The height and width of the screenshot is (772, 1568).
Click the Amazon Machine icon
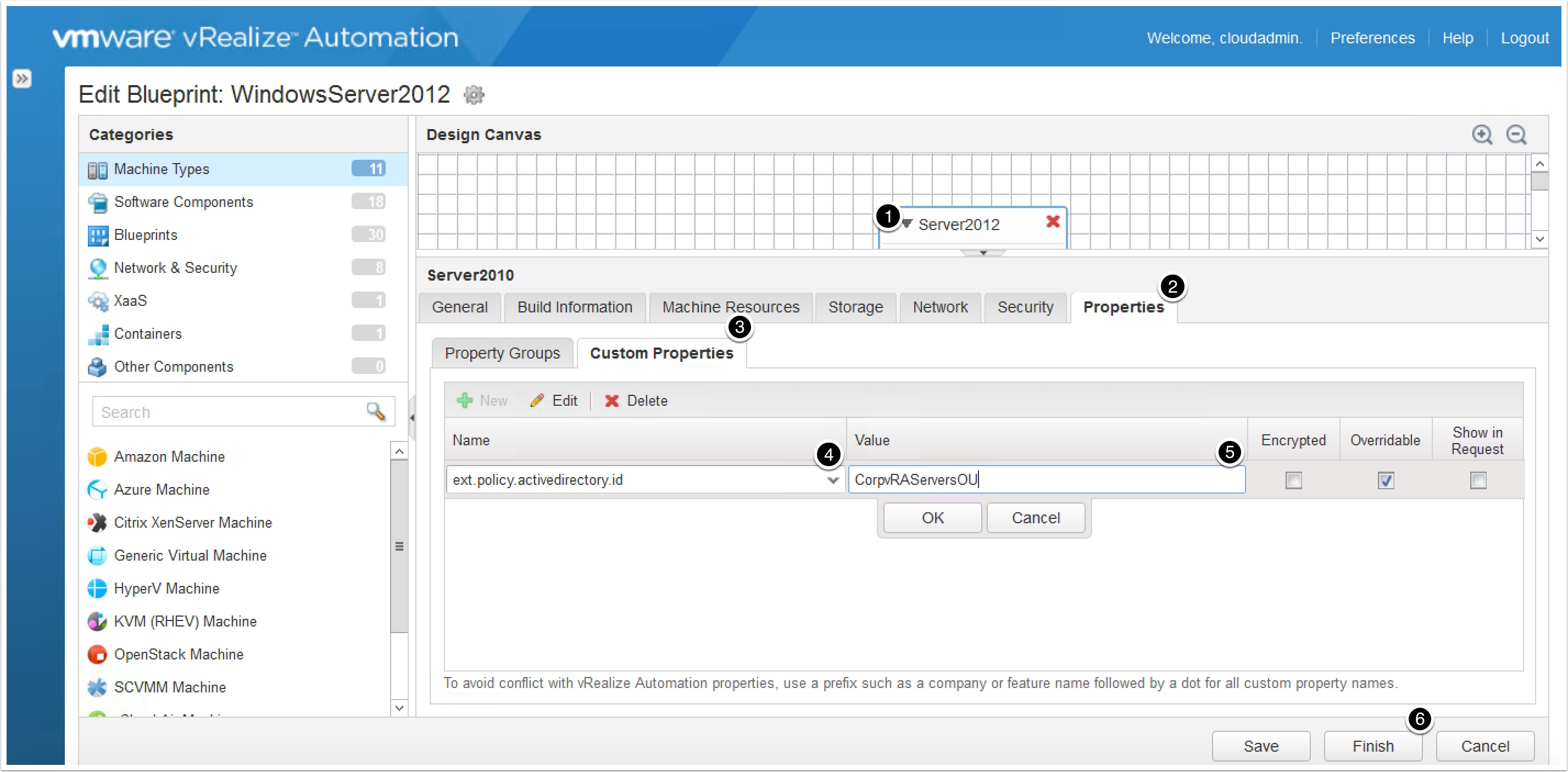point(97,457)
